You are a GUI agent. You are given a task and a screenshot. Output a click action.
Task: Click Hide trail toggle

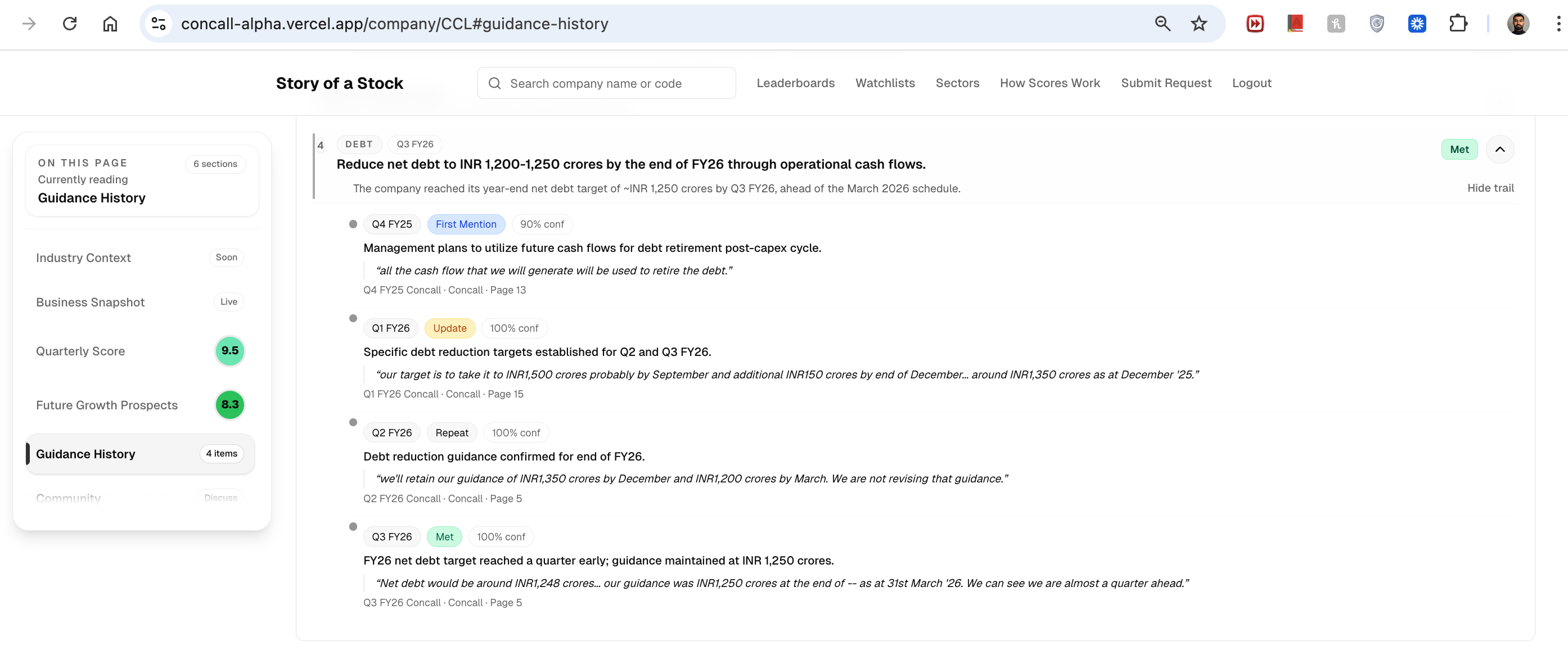1490,188
